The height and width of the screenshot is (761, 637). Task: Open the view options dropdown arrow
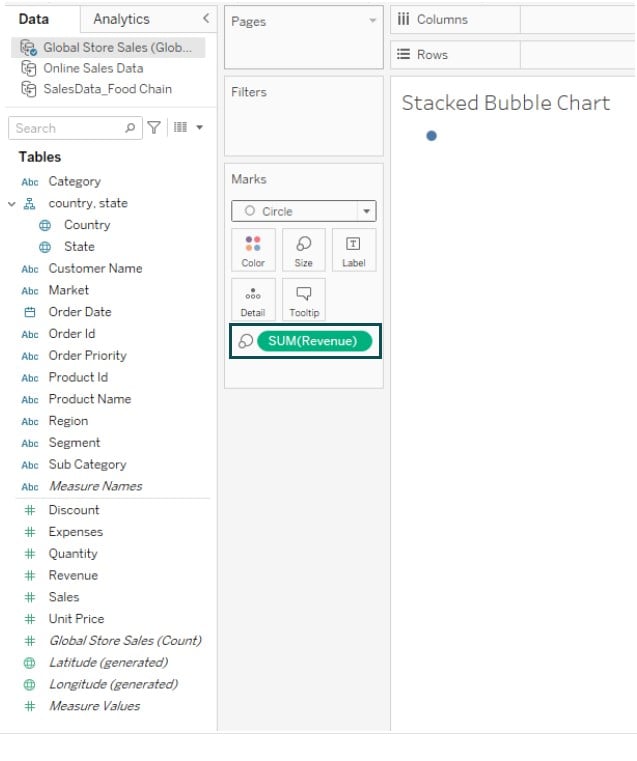click(199, 128)
